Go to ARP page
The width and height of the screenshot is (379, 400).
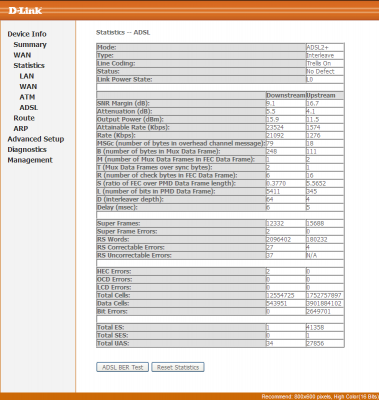pyautogui.click(x=21, y=129)
